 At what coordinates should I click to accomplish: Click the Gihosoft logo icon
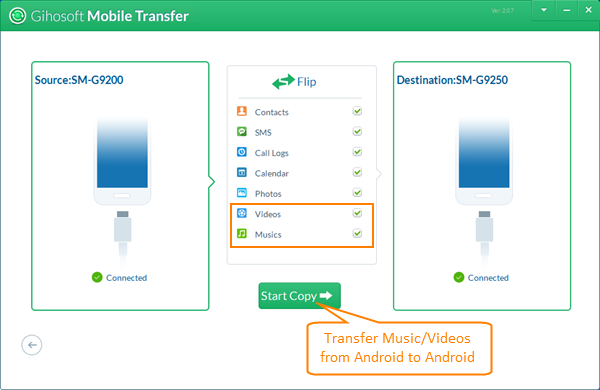point(17,16)
